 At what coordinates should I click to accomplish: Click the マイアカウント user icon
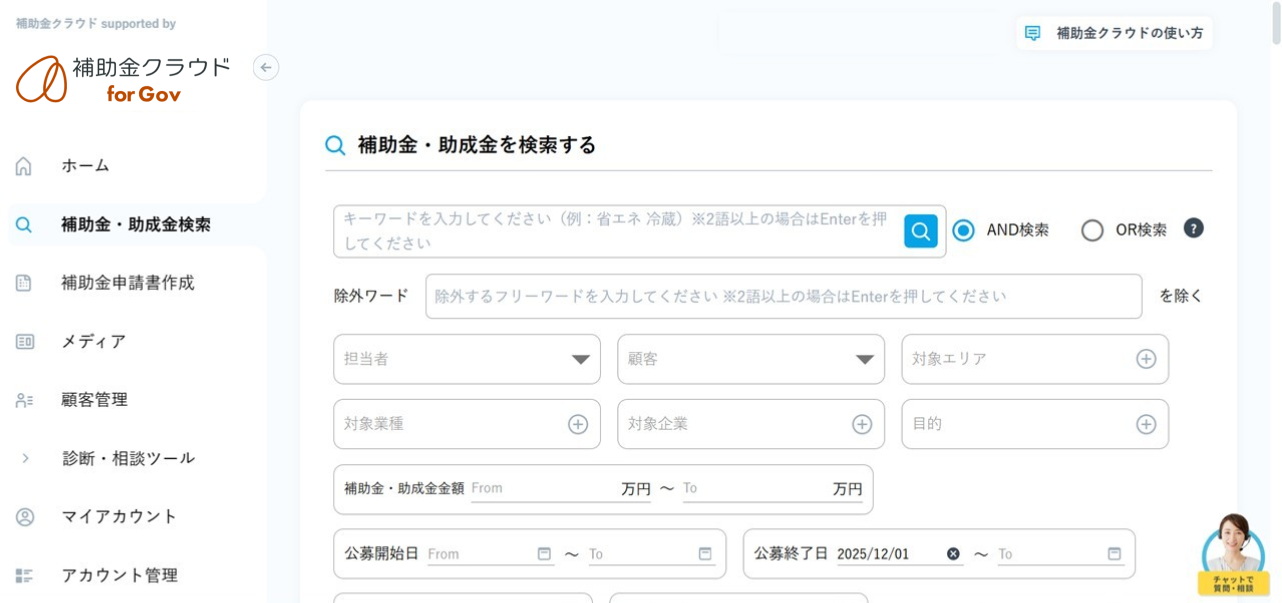tap(24, 517)
